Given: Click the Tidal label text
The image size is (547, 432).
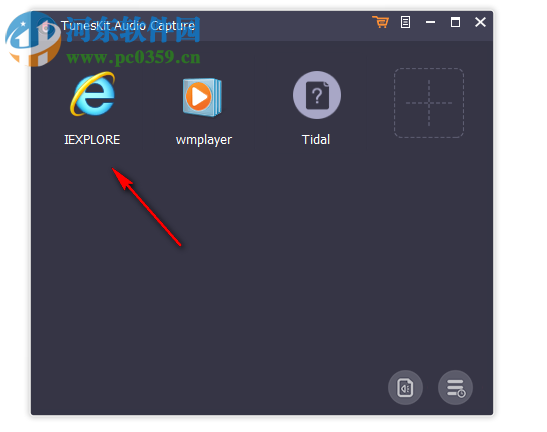Looking at the screenshot, I should coord(316,140).
